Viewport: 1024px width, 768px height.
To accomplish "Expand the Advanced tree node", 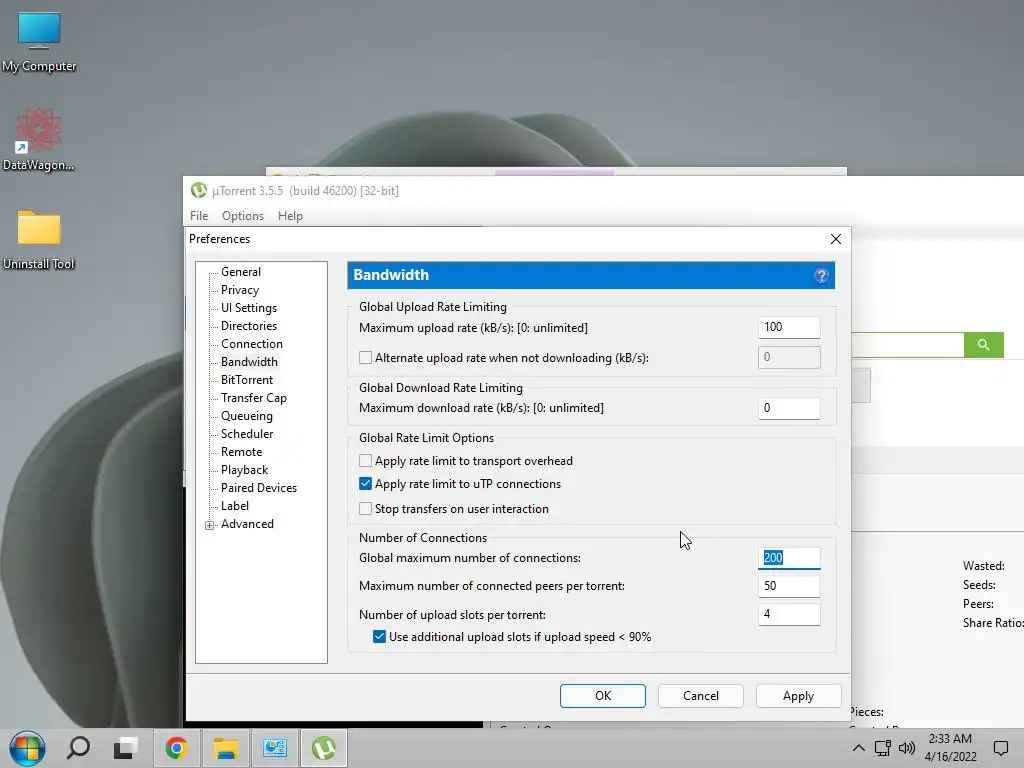I will click(x=210, y=525).
